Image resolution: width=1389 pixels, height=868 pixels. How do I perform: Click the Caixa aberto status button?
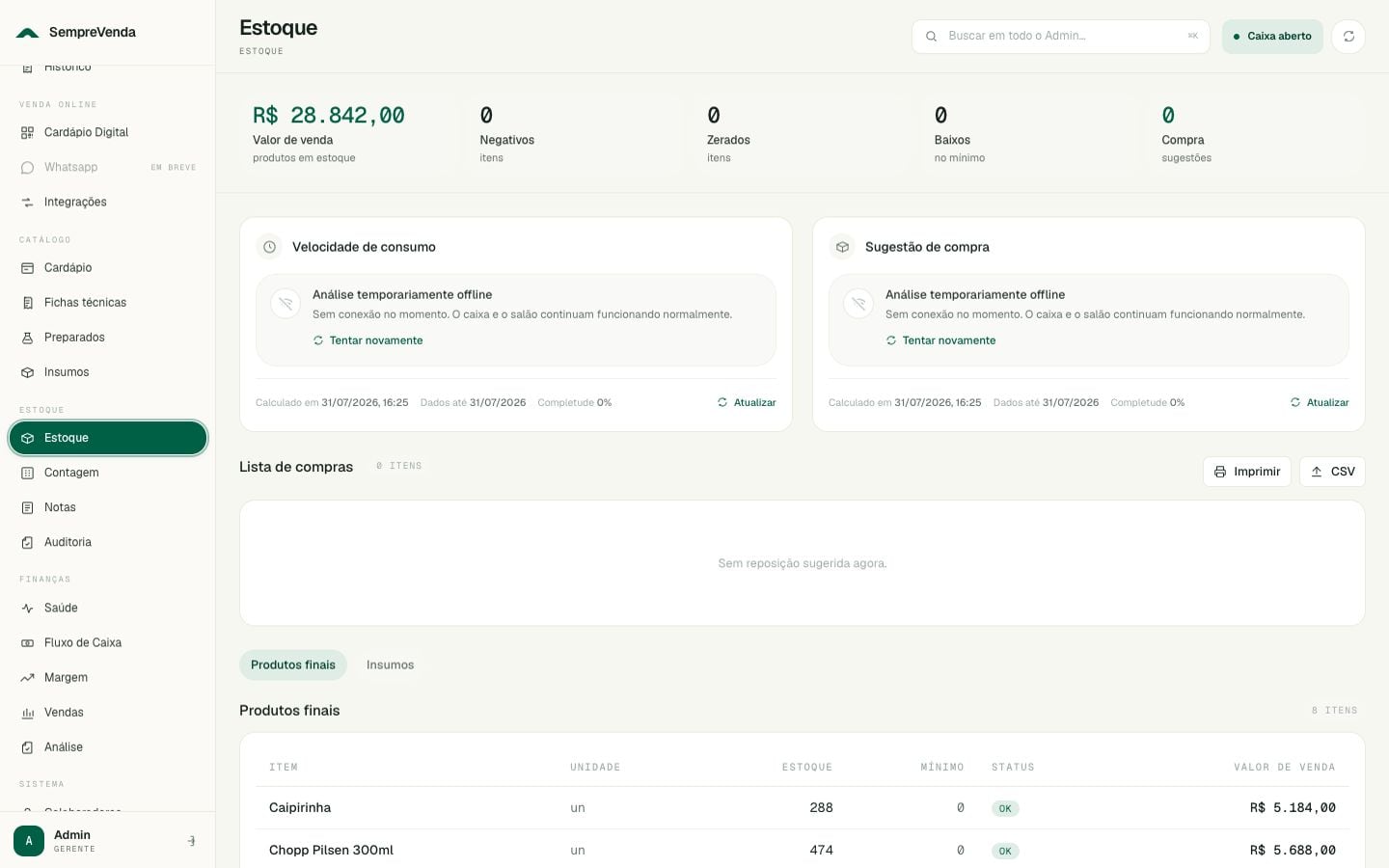[1272, 37]
